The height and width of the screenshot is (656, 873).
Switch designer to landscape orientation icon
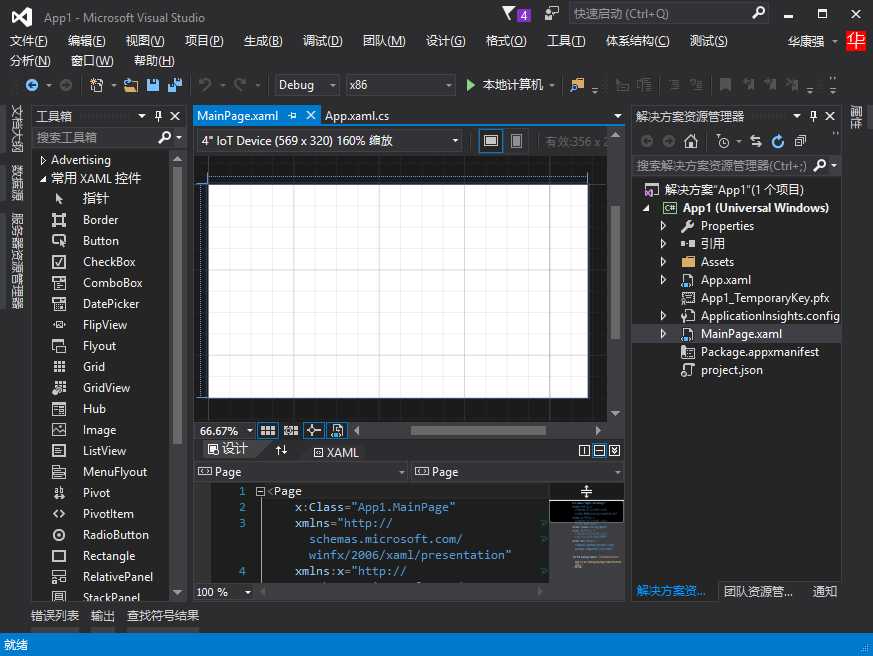[491, 141]
